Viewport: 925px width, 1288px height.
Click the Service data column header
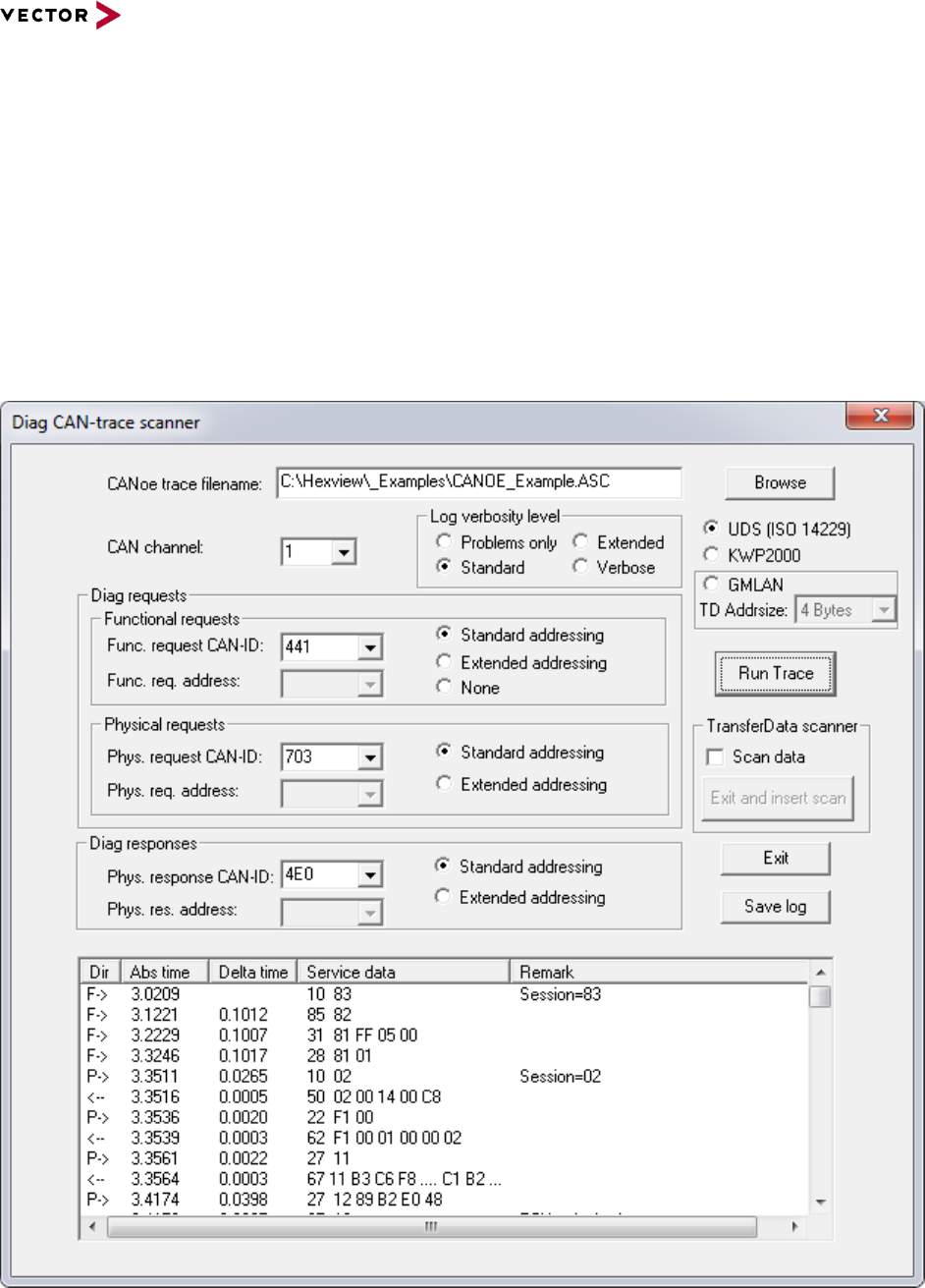(x=403, y=972)
